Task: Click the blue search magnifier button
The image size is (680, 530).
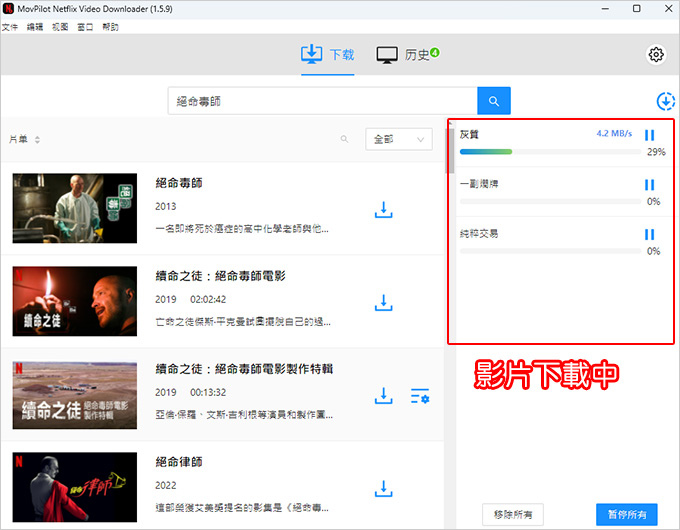Action: (x=494, y=101)
